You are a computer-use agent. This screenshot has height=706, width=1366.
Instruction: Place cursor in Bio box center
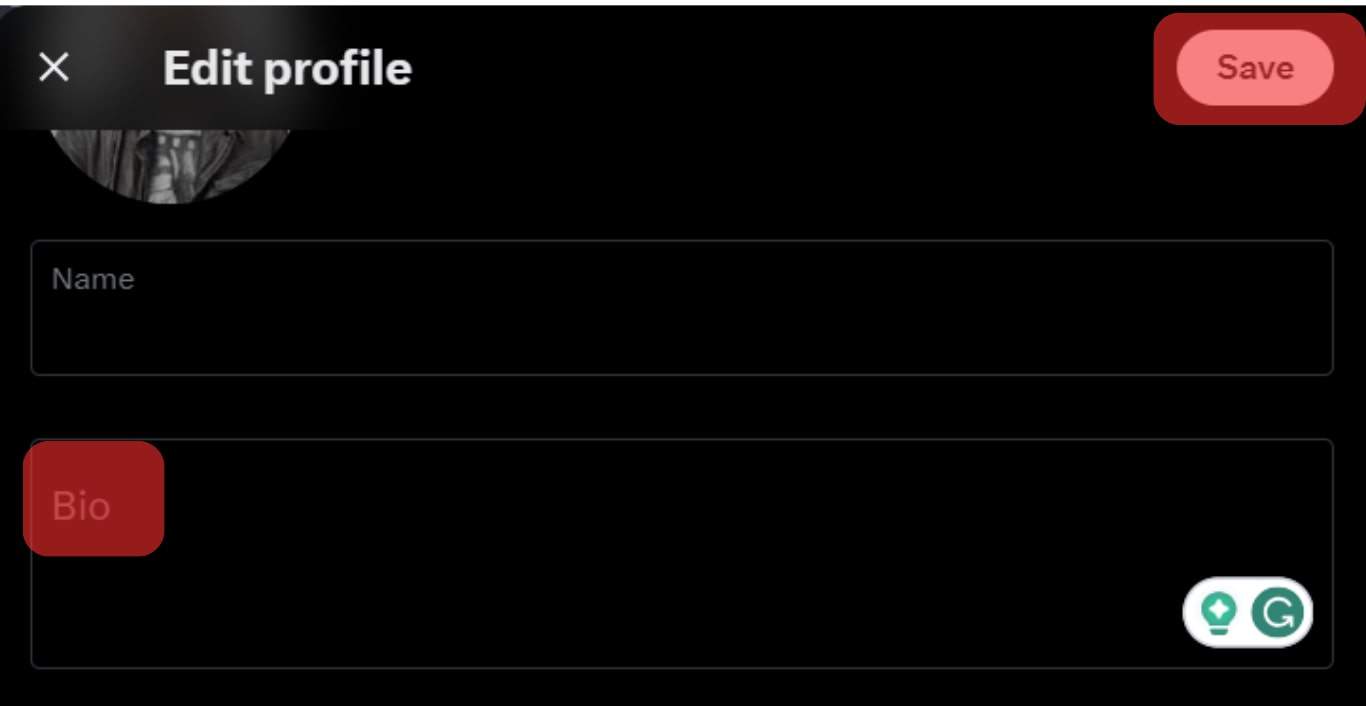(682, 553)
